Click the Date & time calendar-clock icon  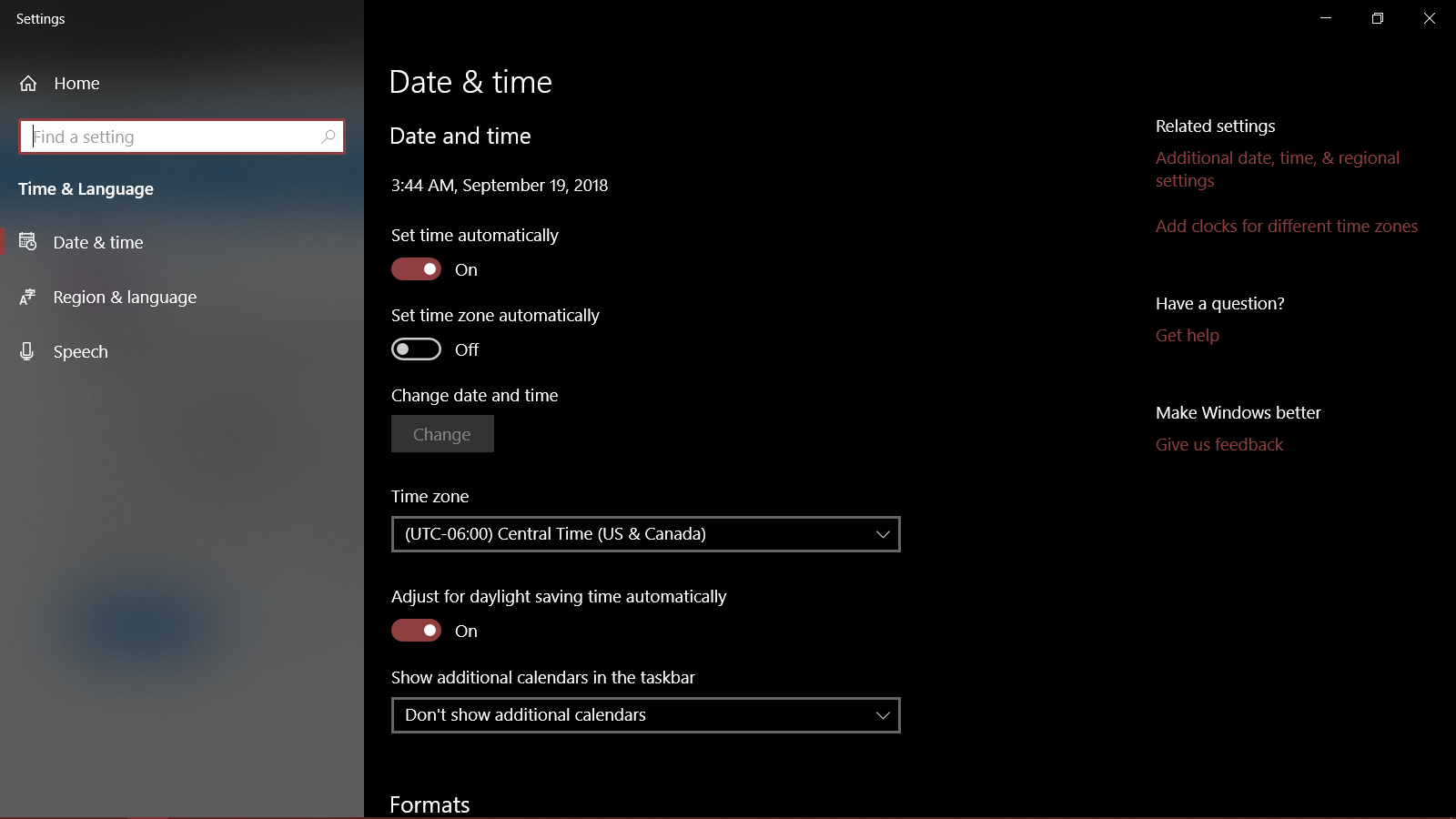[x=28, y=242]
